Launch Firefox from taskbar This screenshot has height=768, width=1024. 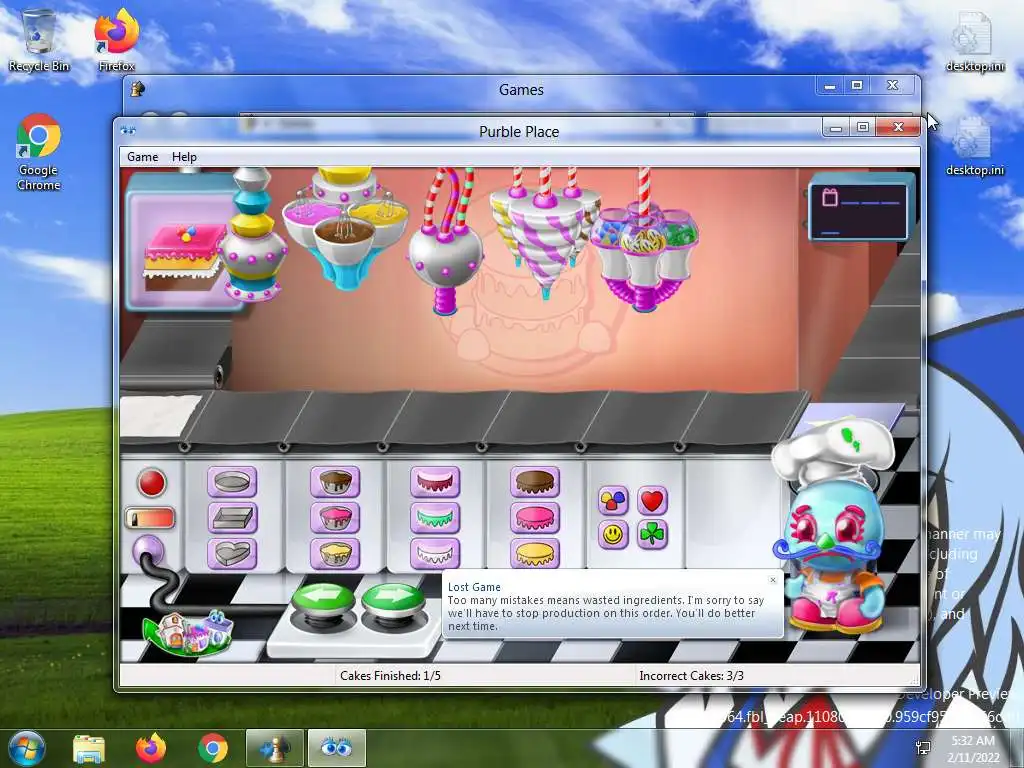[x=151, y=748]
